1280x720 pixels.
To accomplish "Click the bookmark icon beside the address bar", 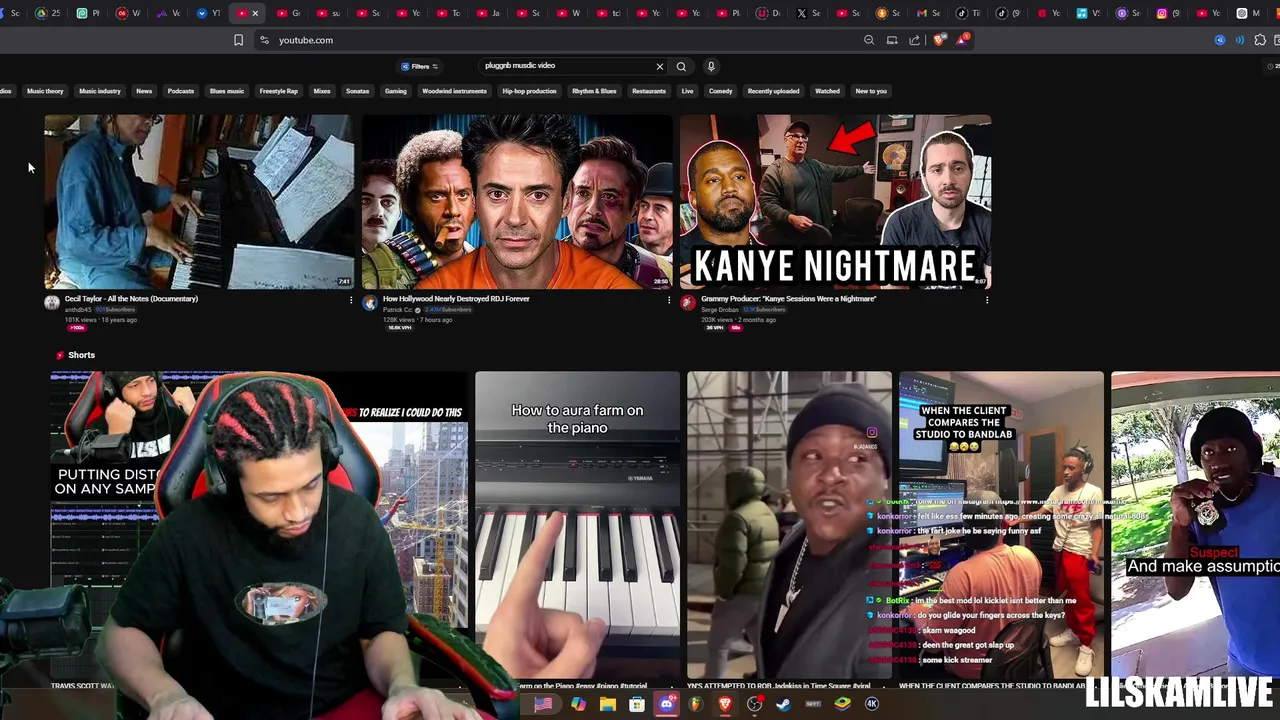I will tap(238, 40).
